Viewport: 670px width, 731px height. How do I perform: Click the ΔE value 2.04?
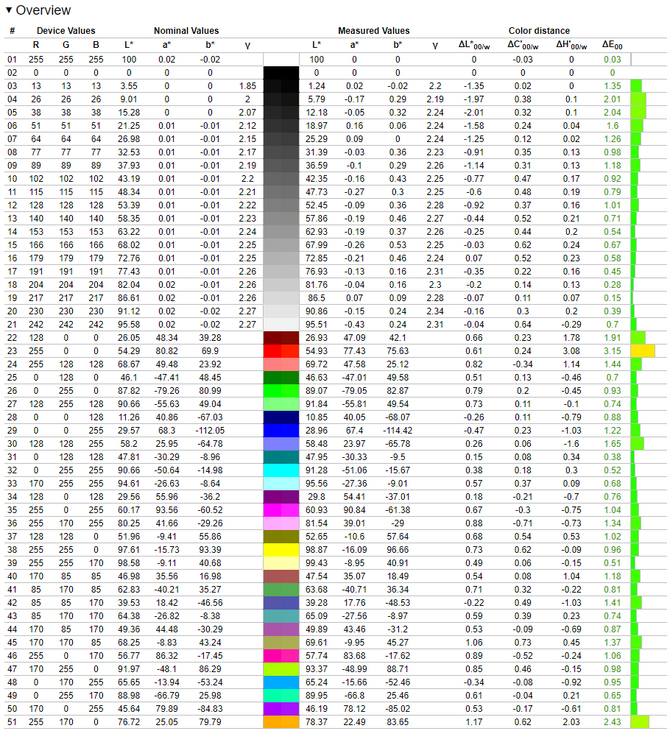[612, 113]
